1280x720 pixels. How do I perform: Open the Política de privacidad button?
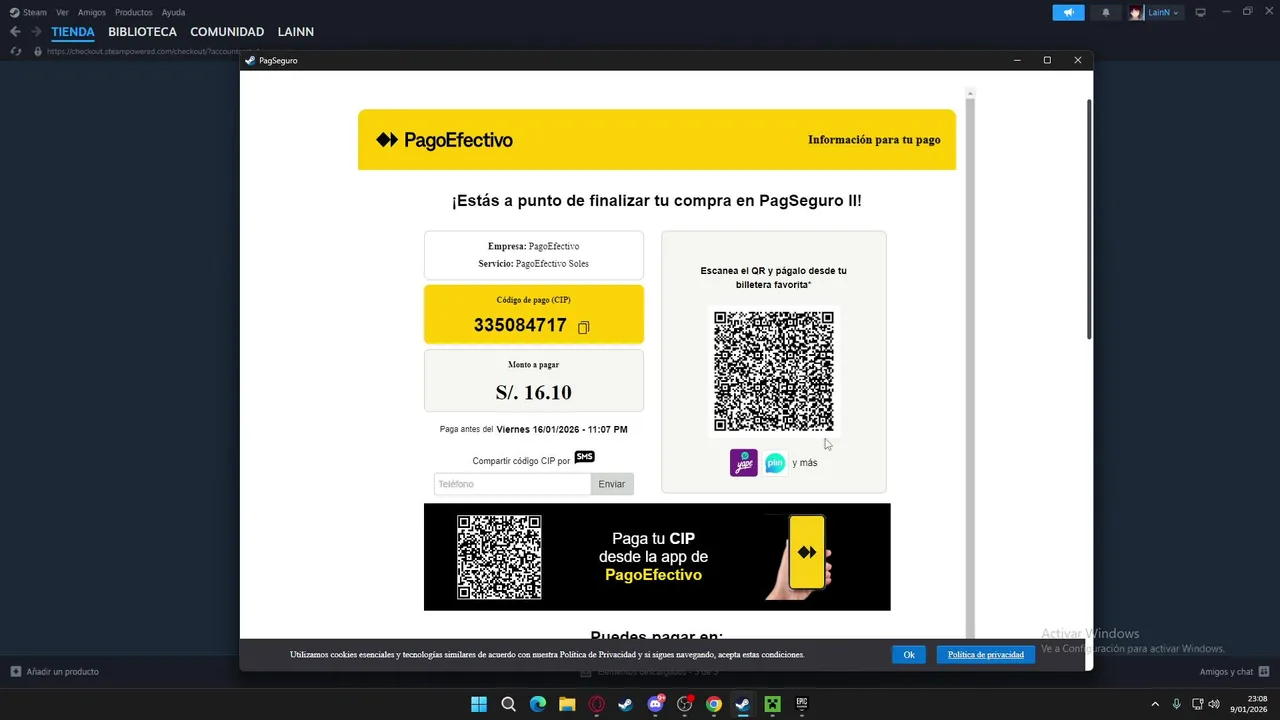coord(986,655)
